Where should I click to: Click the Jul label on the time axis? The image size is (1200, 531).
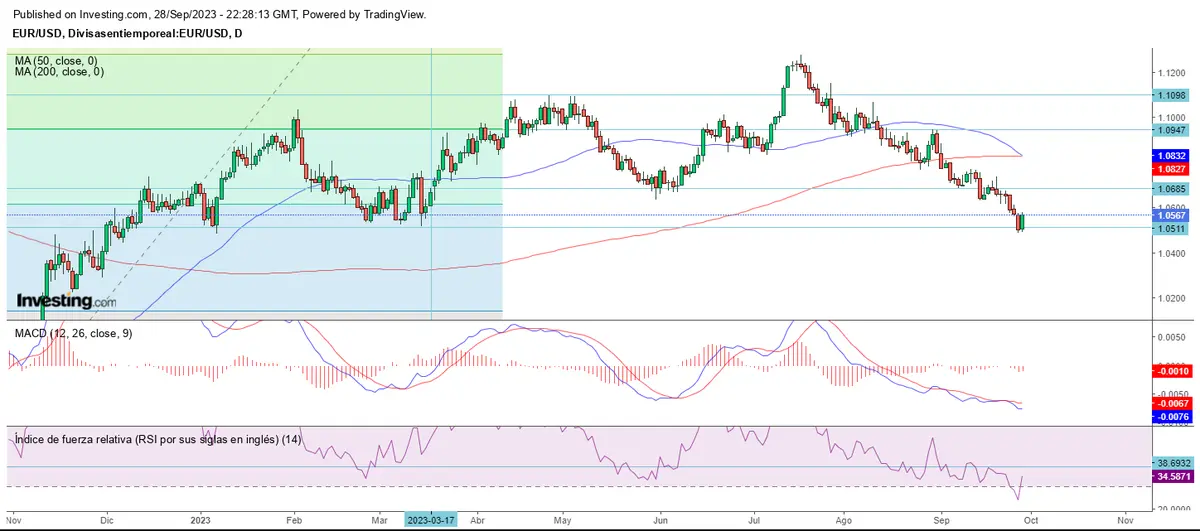[754, 520]
